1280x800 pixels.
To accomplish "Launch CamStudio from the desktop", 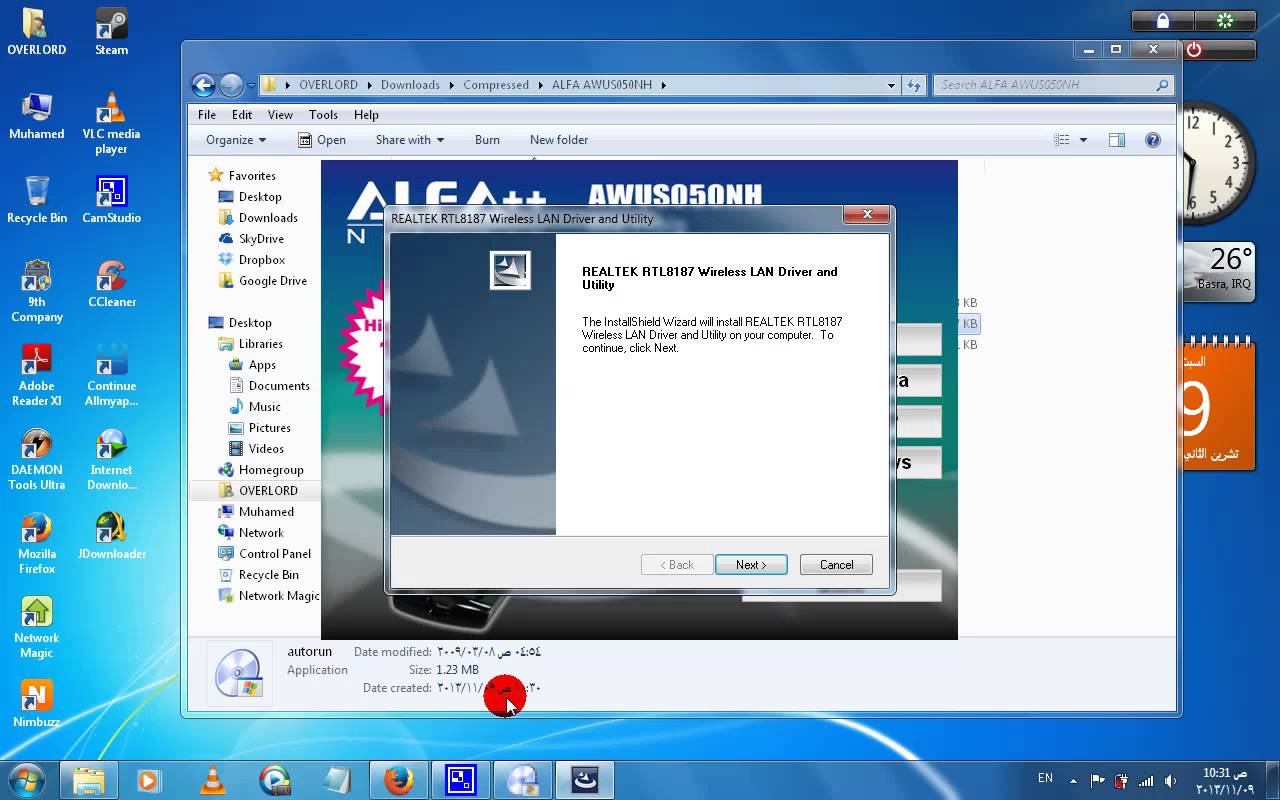I will [111, 200].
